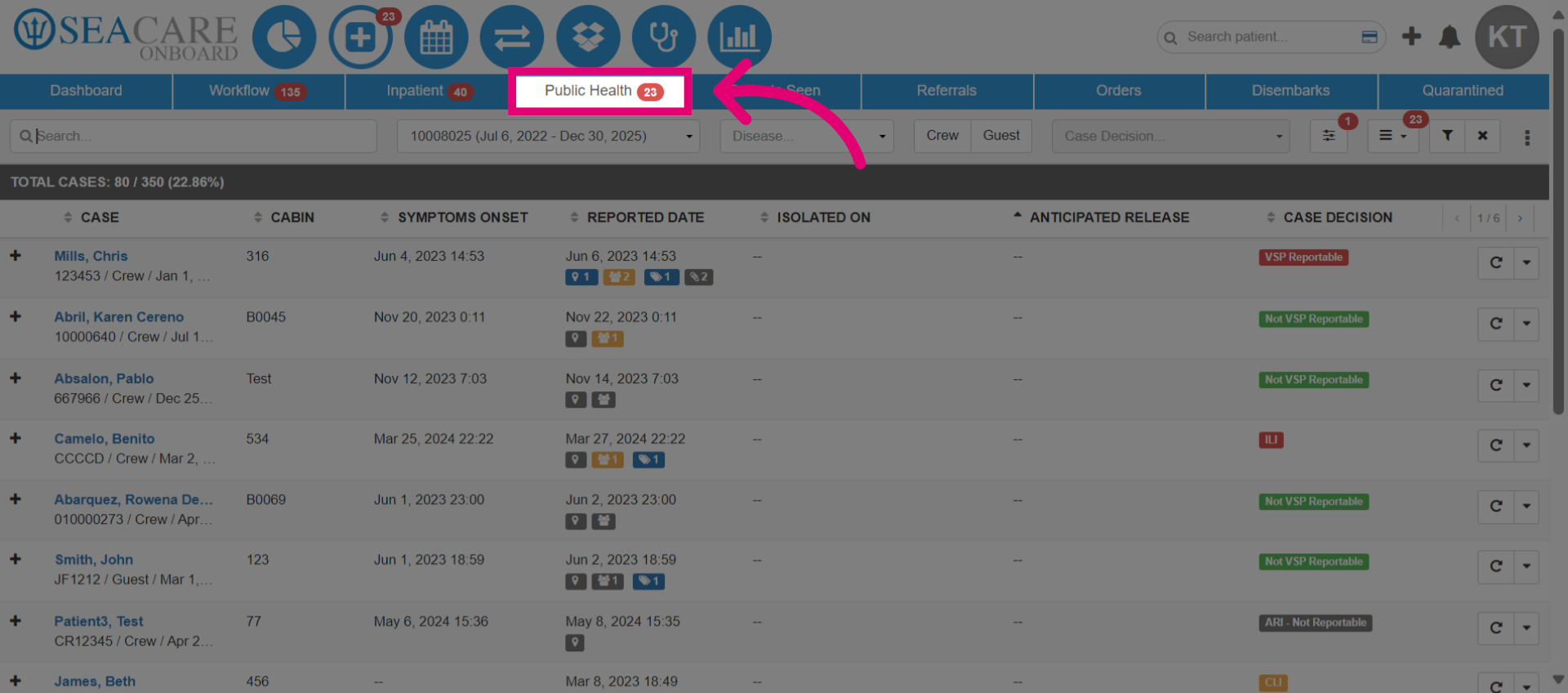The width and height of the screenshot is (1568, 693).
Task: Open patient Abril, Karen Cereno
Action: (119, 317)
